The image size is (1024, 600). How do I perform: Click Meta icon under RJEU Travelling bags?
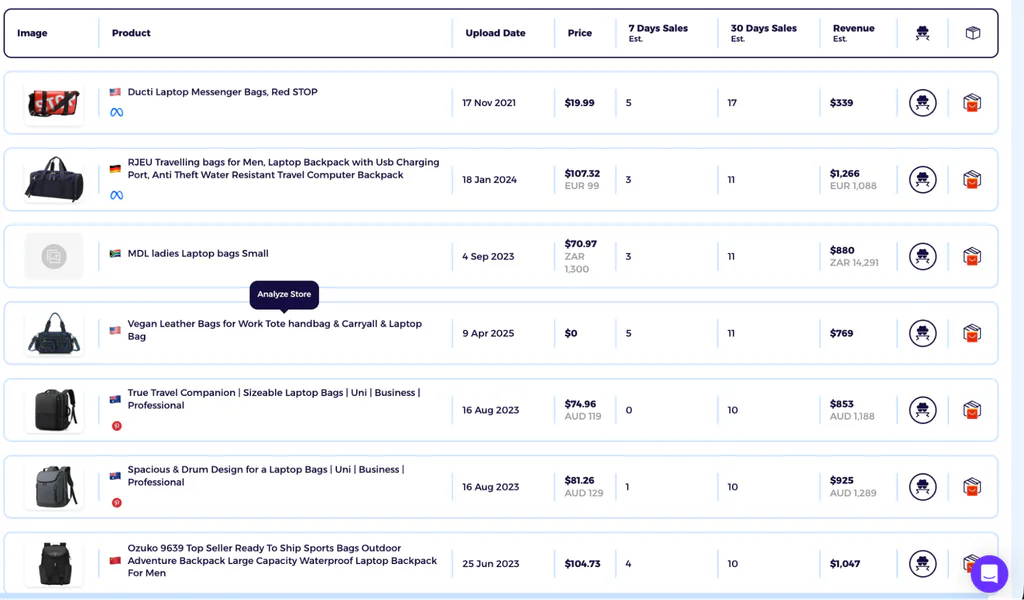point(116,195)
